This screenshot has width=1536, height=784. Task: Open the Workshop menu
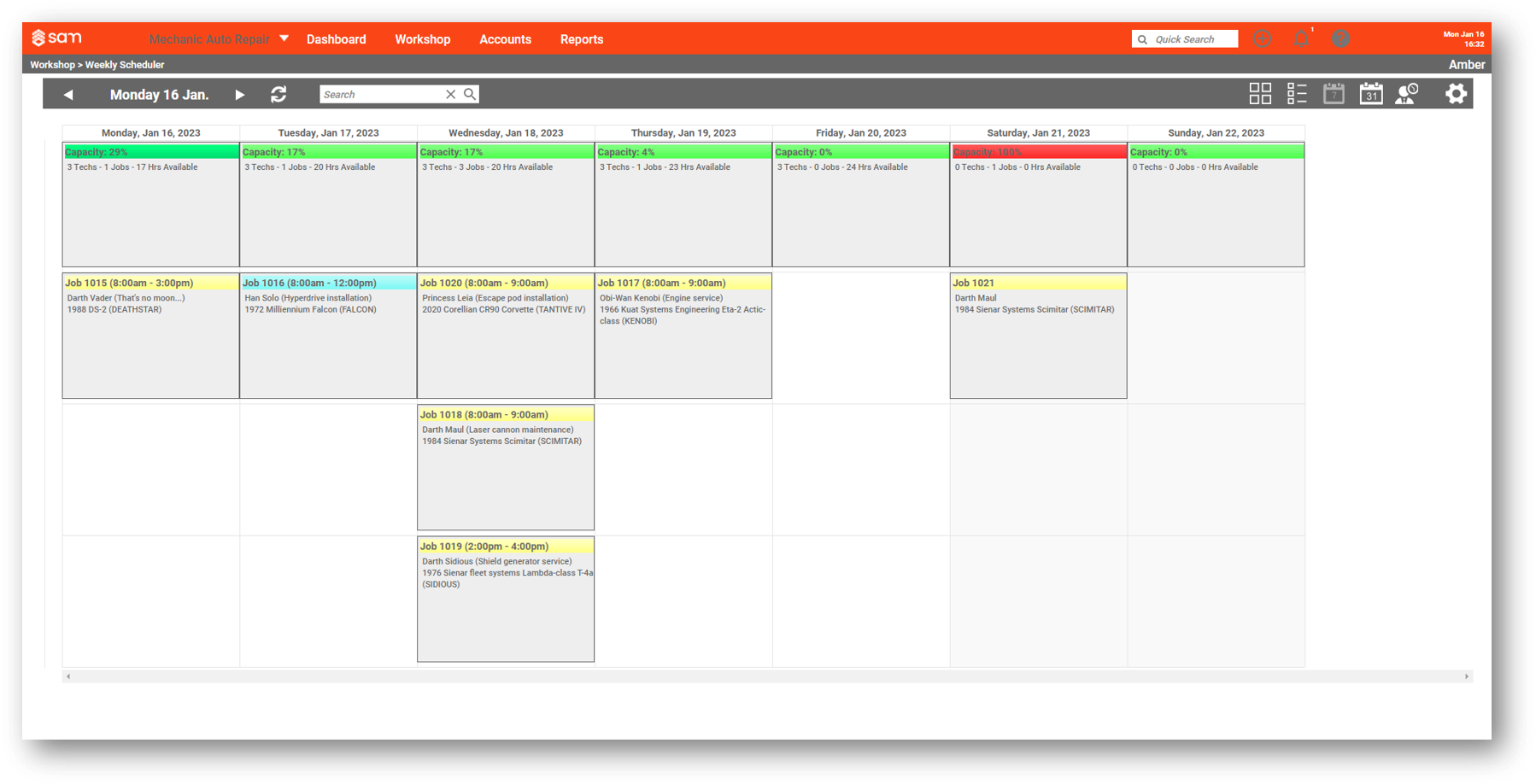click(x=423, y=38)
